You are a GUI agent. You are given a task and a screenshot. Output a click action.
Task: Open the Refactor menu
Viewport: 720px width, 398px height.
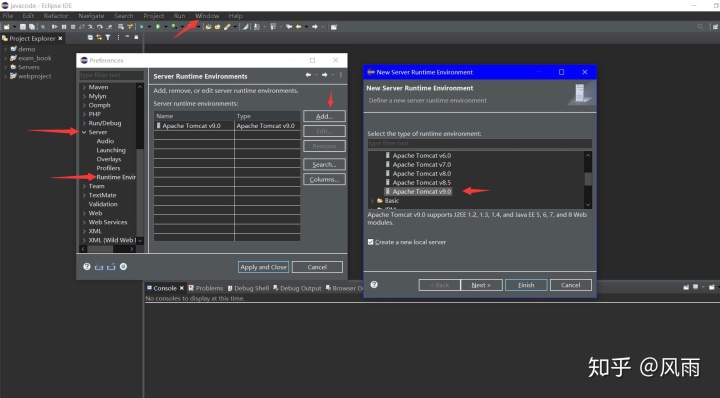point(56,16)
